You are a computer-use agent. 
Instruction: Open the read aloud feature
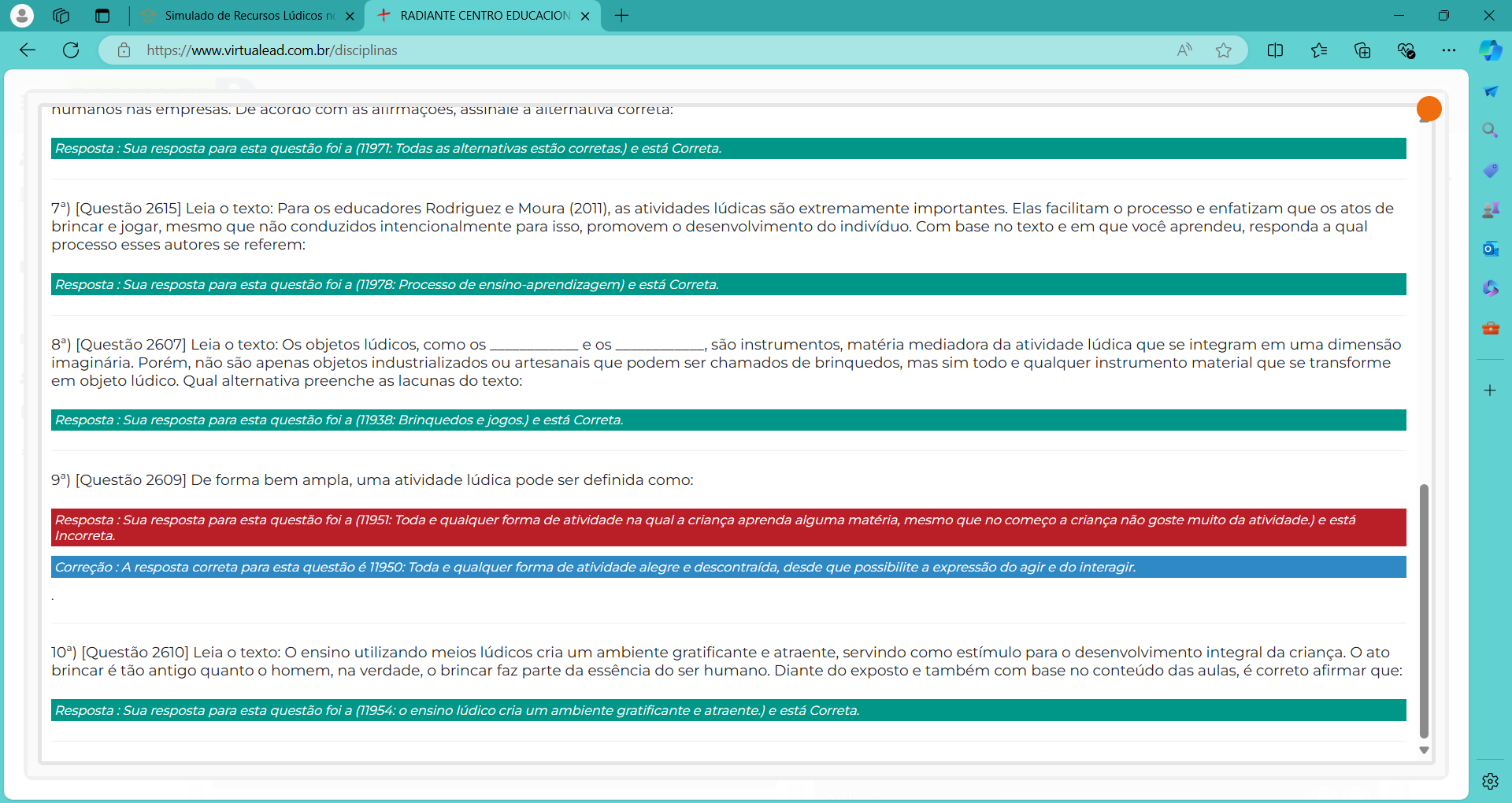(x=1184, y=50)
